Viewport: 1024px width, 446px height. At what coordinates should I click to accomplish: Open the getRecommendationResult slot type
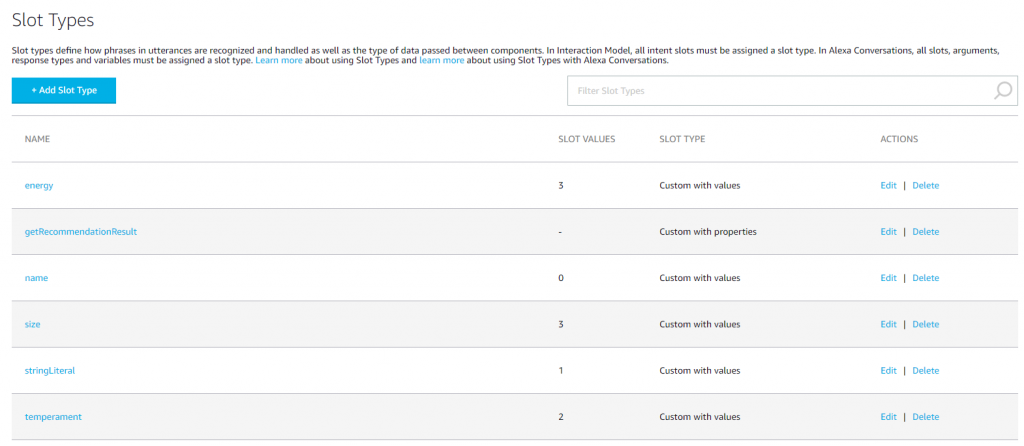(x=81, y=232)
